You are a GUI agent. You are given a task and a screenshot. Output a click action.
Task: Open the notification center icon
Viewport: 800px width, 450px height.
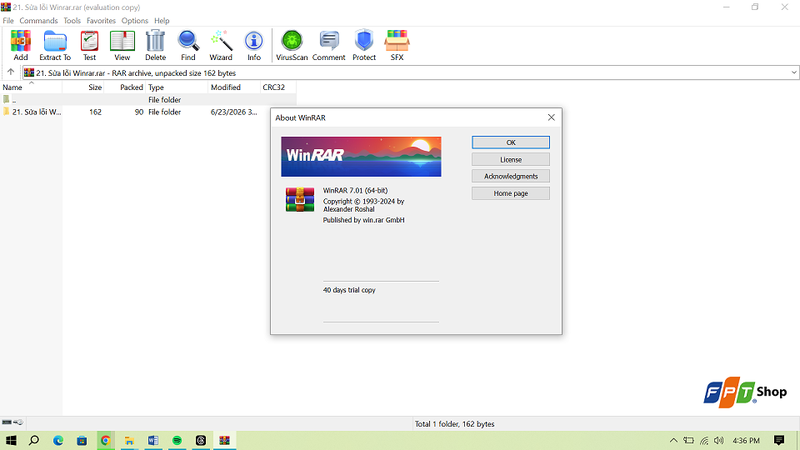click(779, 440)
